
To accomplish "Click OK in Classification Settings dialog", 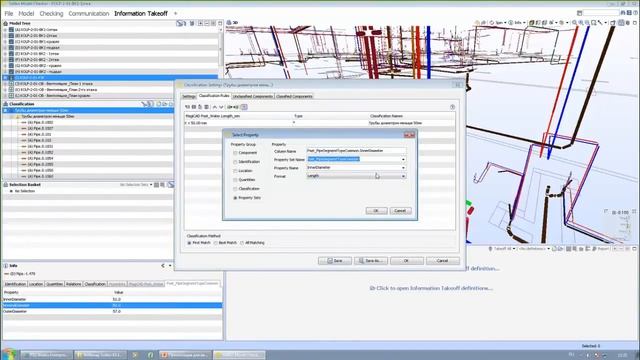I will click(x=407, y=260).
